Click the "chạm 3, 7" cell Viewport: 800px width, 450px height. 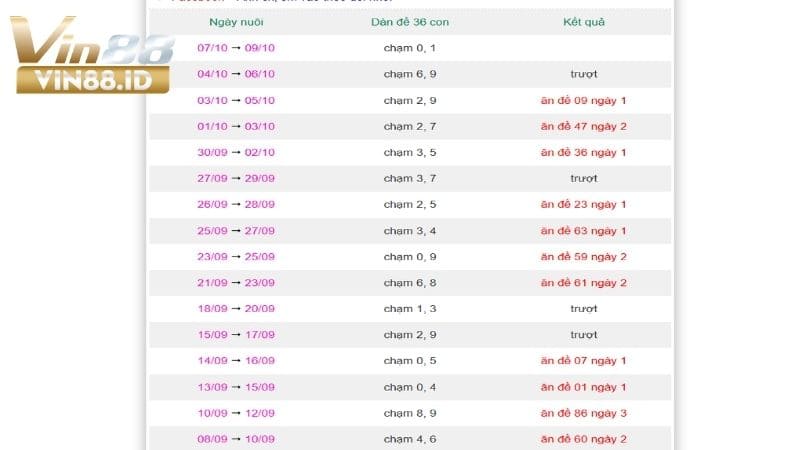pos(409,178)
